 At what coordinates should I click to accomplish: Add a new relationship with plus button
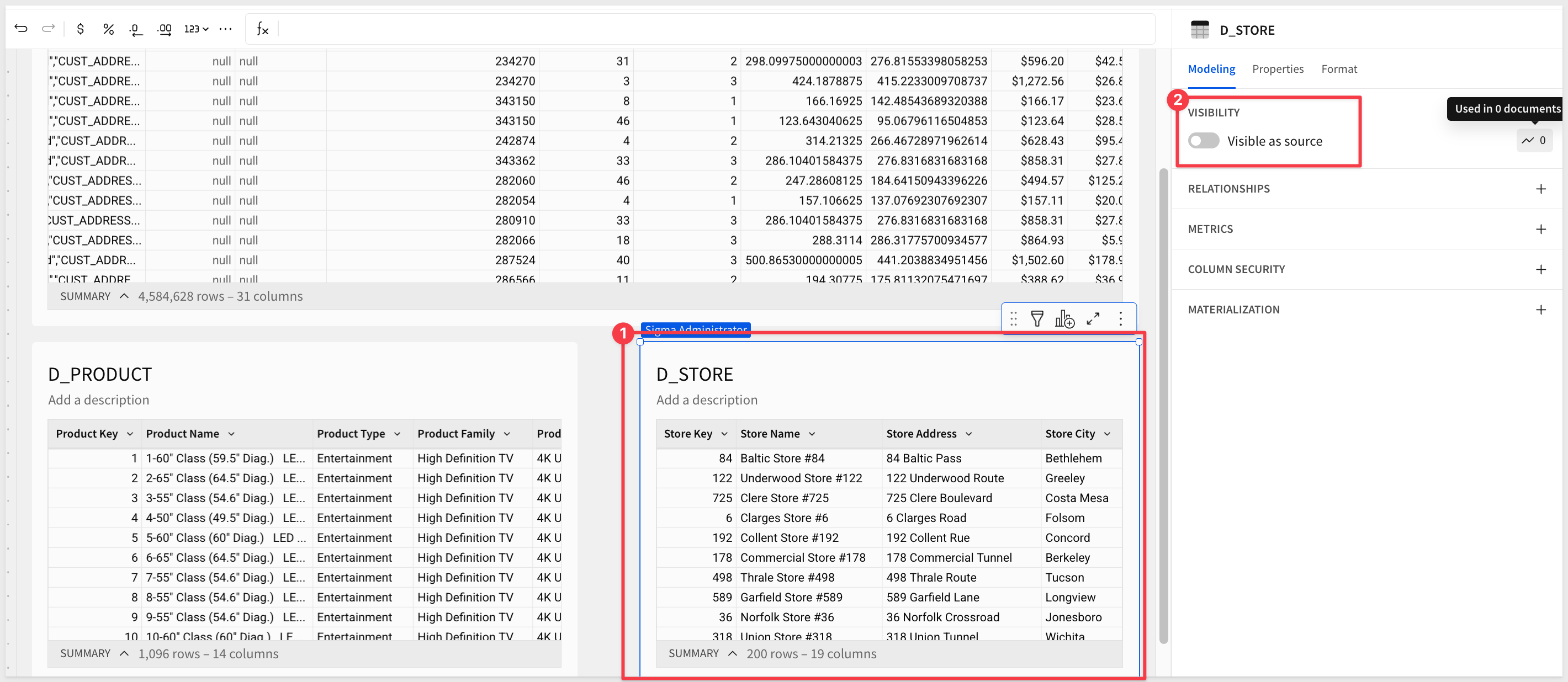pos(1540,189)
